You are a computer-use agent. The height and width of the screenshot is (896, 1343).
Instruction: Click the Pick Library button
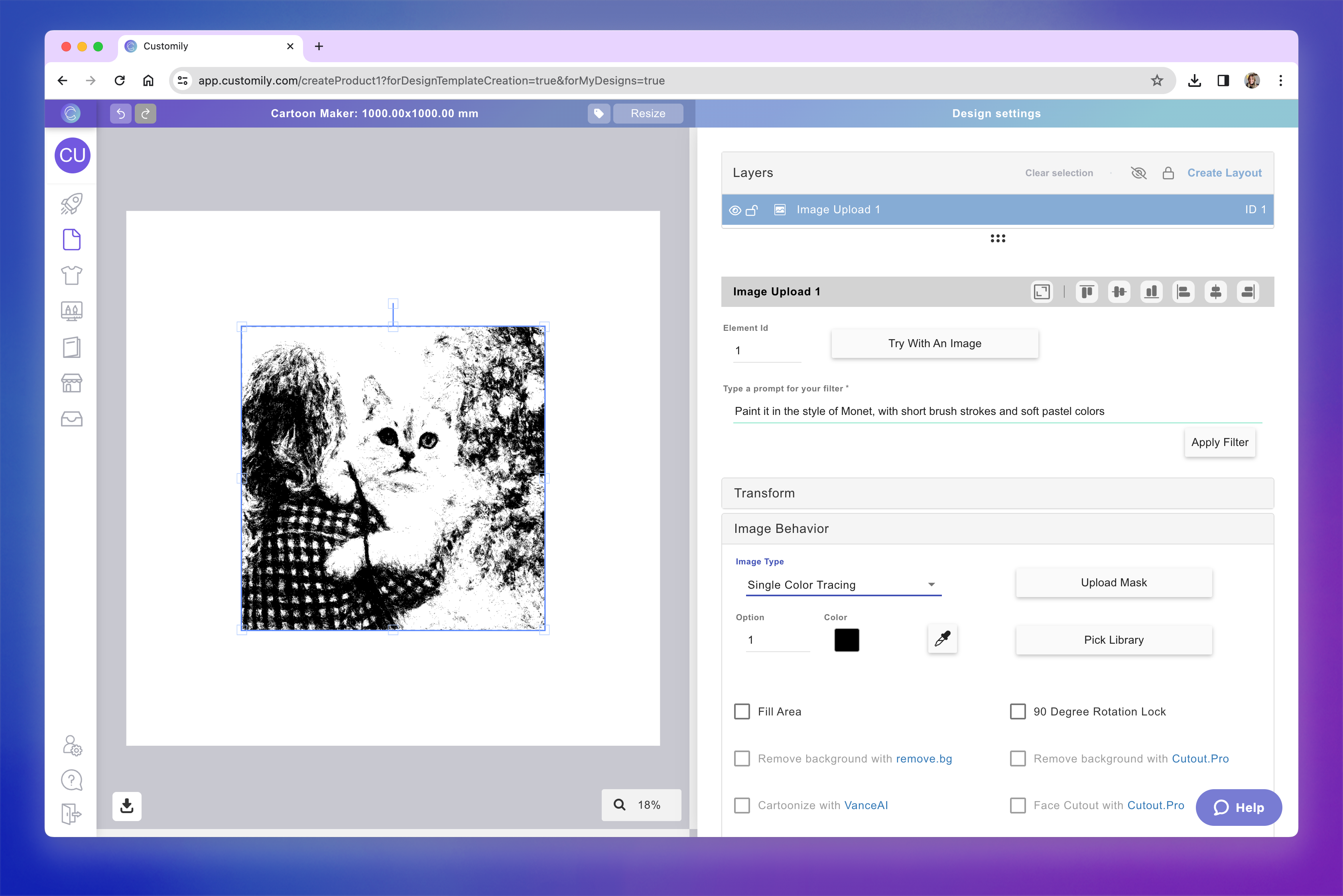1113,639
